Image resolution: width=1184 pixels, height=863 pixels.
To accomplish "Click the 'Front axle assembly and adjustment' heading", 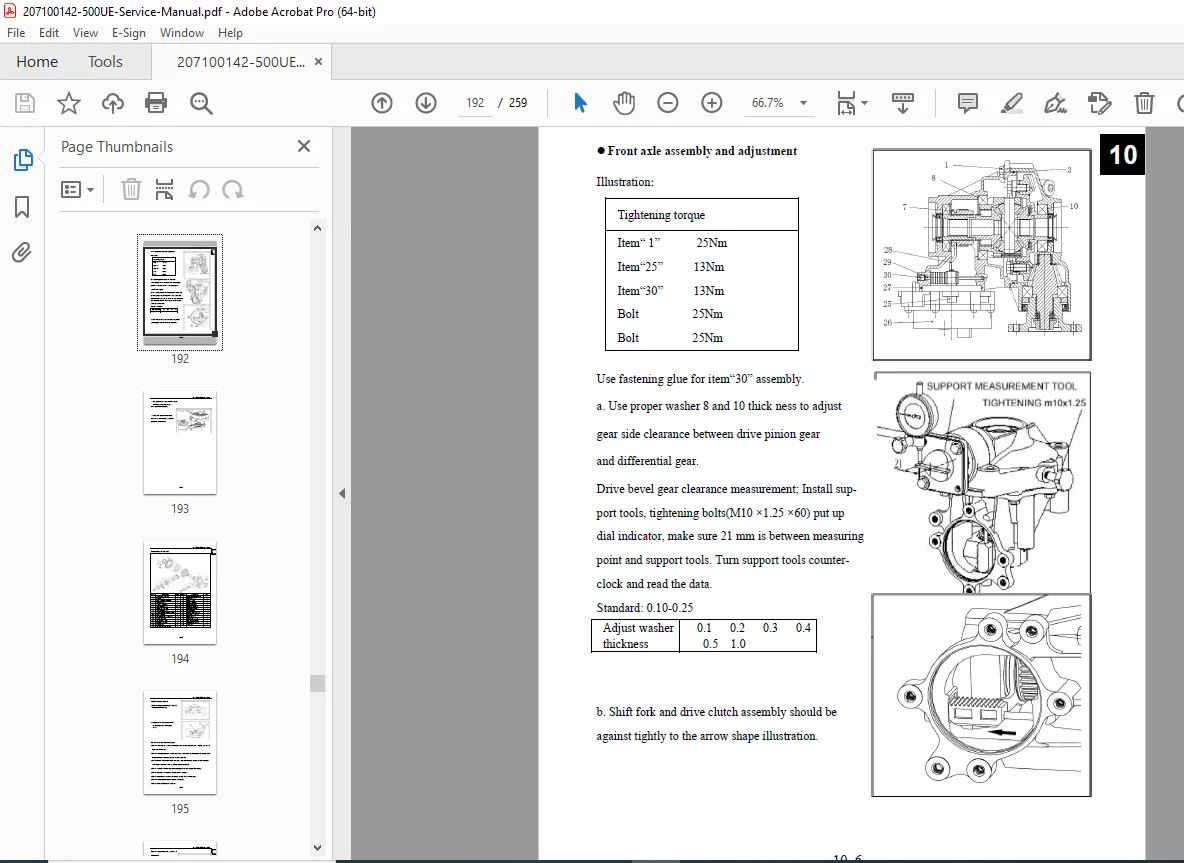I will (x=701, y=151).
